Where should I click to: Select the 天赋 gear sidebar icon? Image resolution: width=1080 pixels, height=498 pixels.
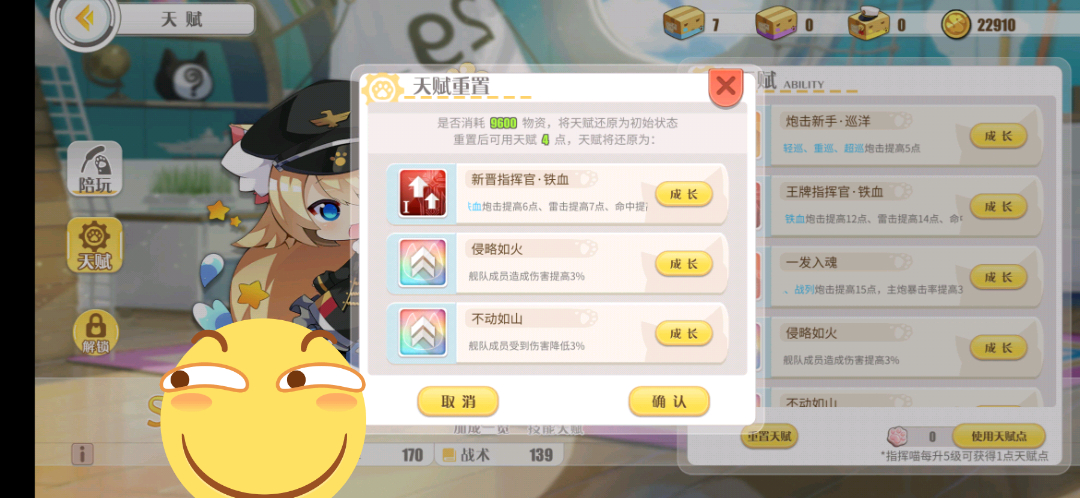pyautogui.click(x=94, y=245)
